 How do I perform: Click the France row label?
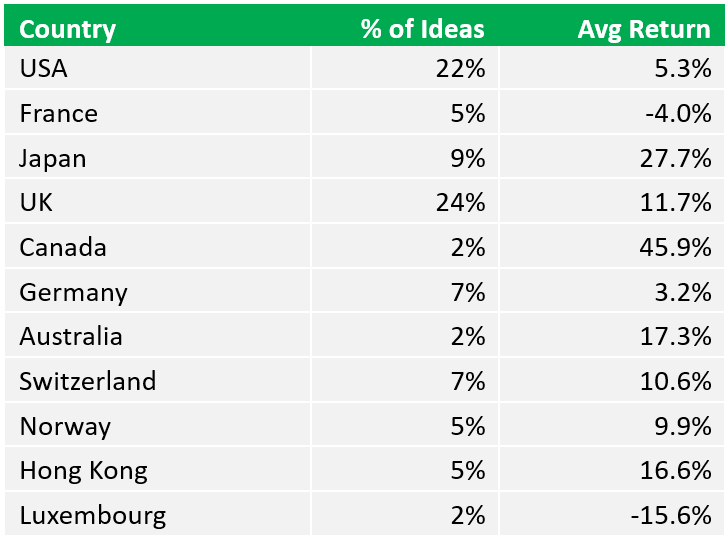point(59,114)
